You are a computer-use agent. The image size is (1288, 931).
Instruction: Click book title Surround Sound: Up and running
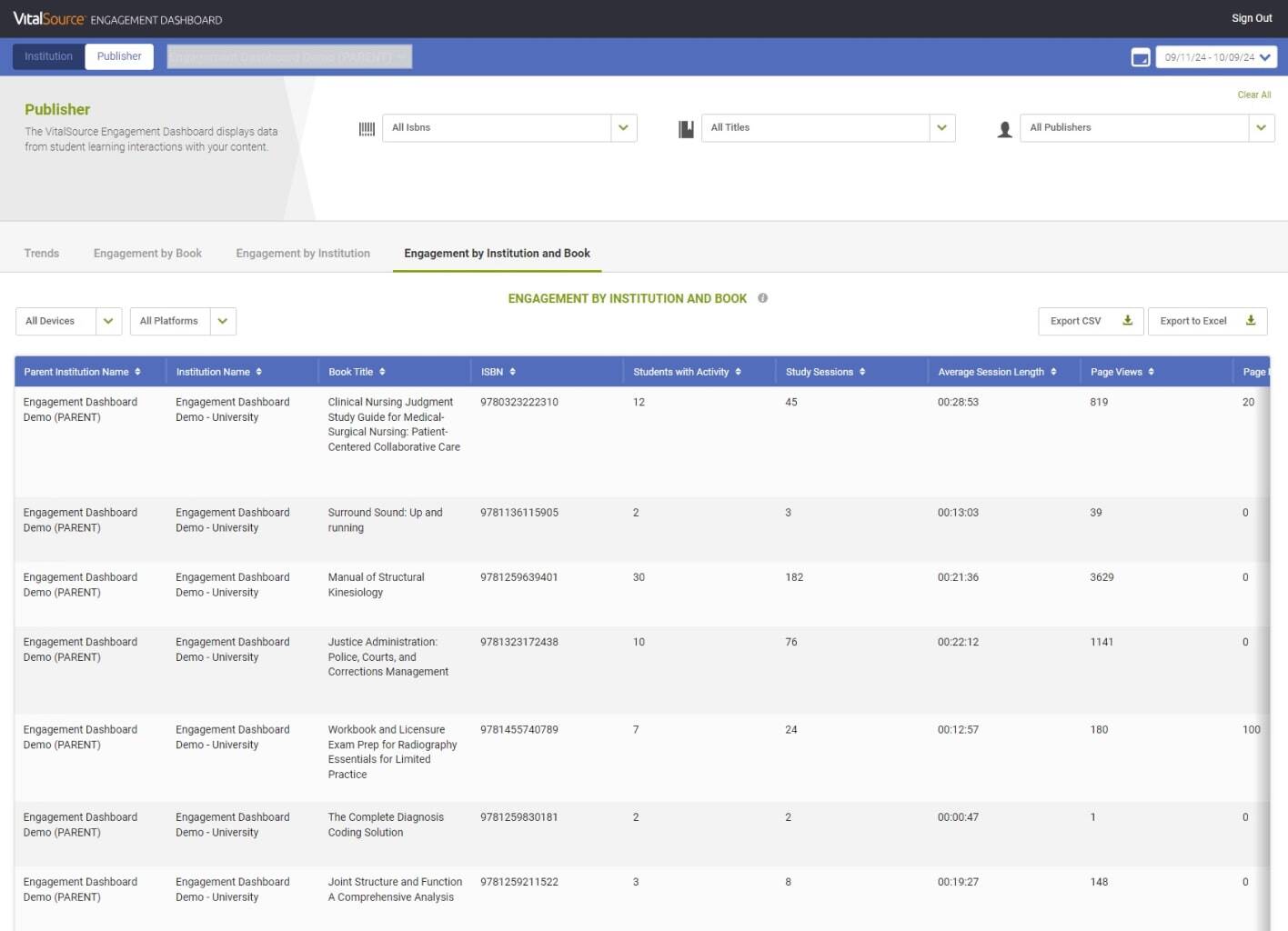click(385, 520)
